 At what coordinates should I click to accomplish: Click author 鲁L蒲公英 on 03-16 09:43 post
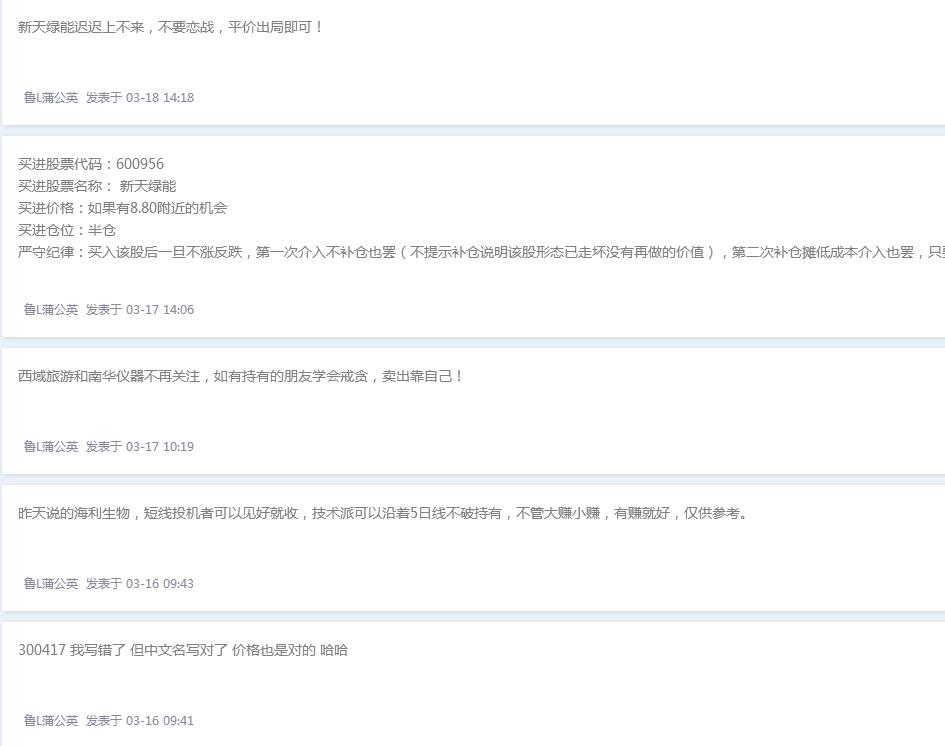click(51, 583)
